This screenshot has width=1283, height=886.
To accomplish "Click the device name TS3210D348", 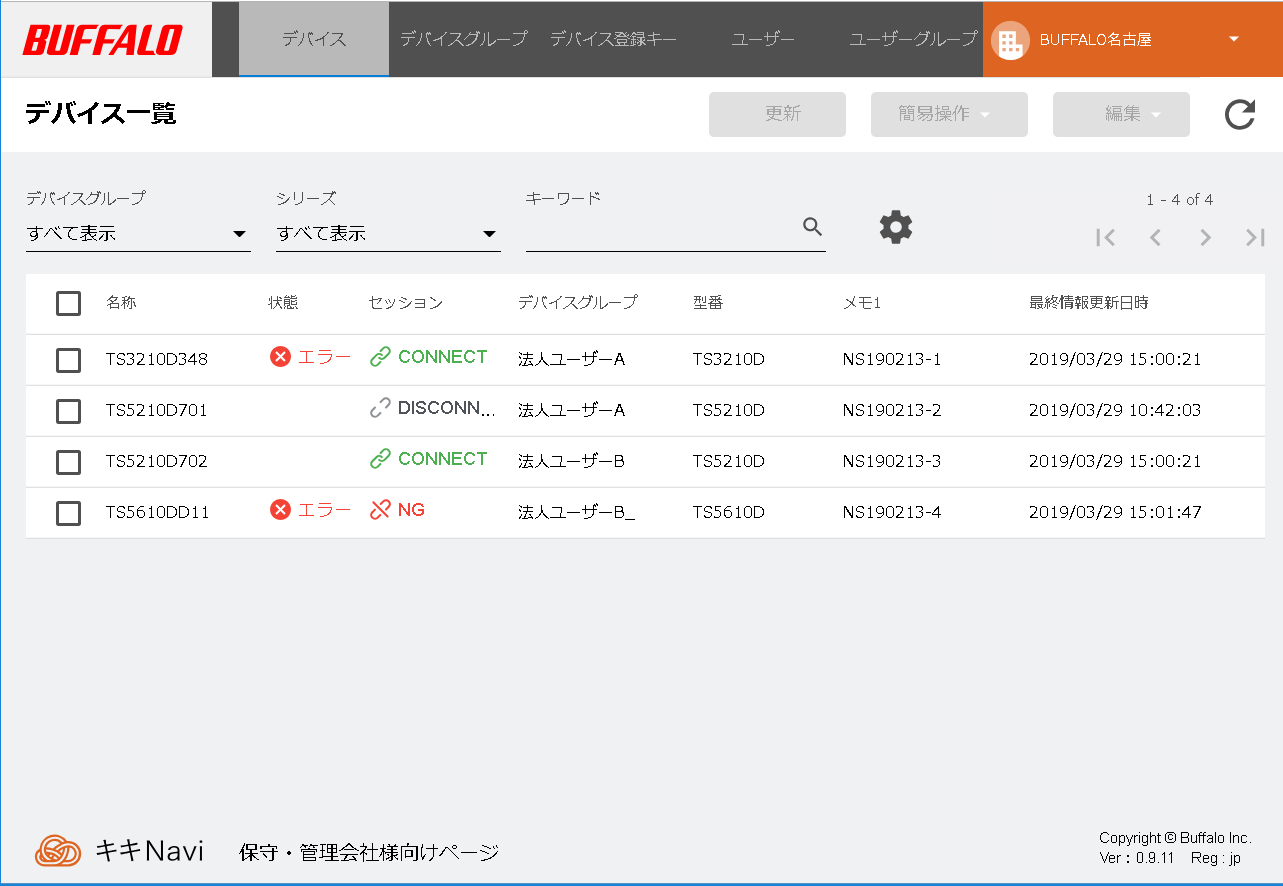I will [157, 359].
